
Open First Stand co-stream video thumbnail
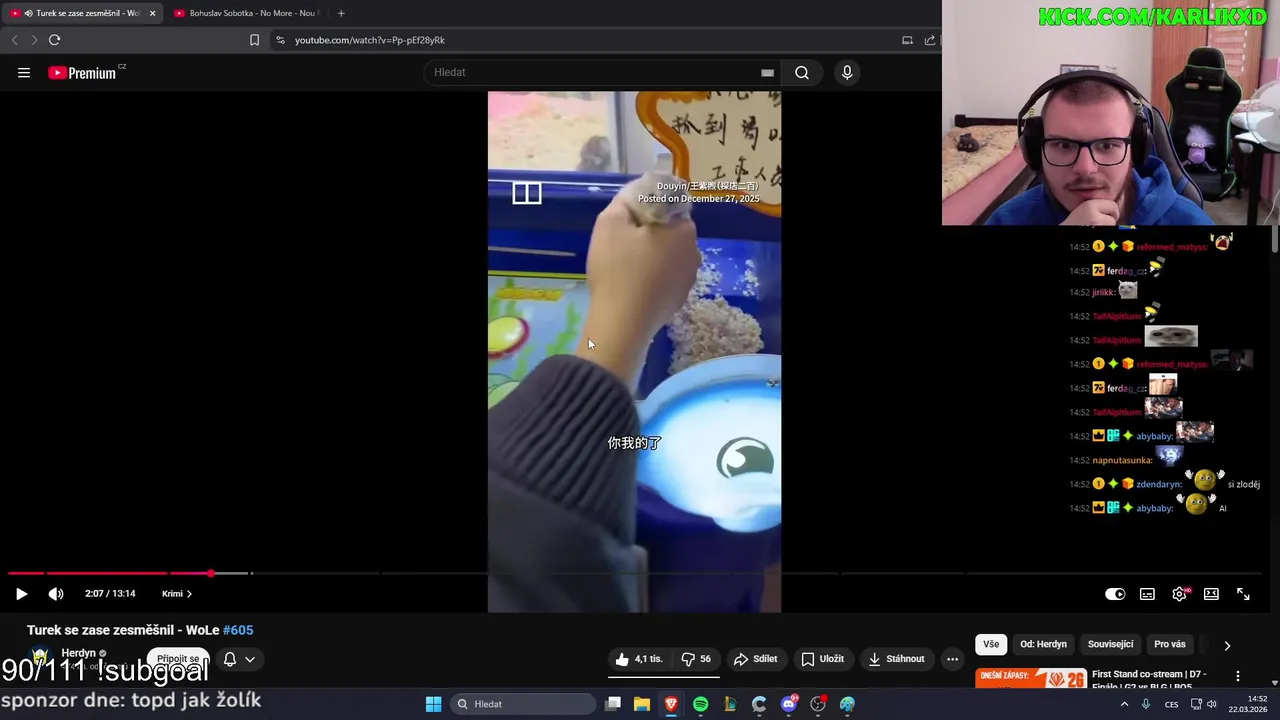1031,678
